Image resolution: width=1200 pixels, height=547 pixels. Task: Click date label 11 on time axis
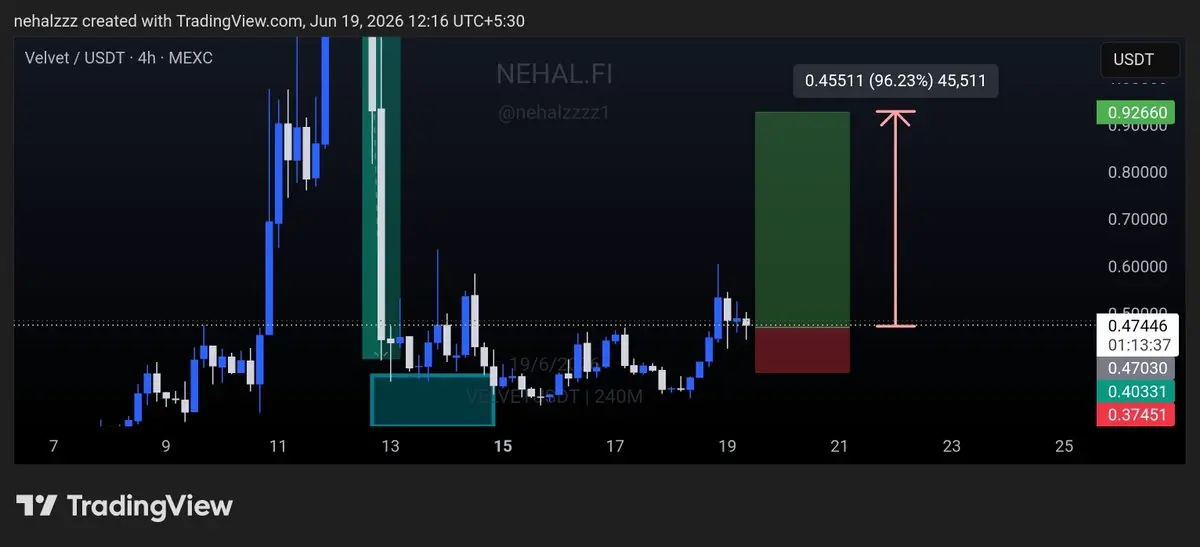[x=278, y=446]
